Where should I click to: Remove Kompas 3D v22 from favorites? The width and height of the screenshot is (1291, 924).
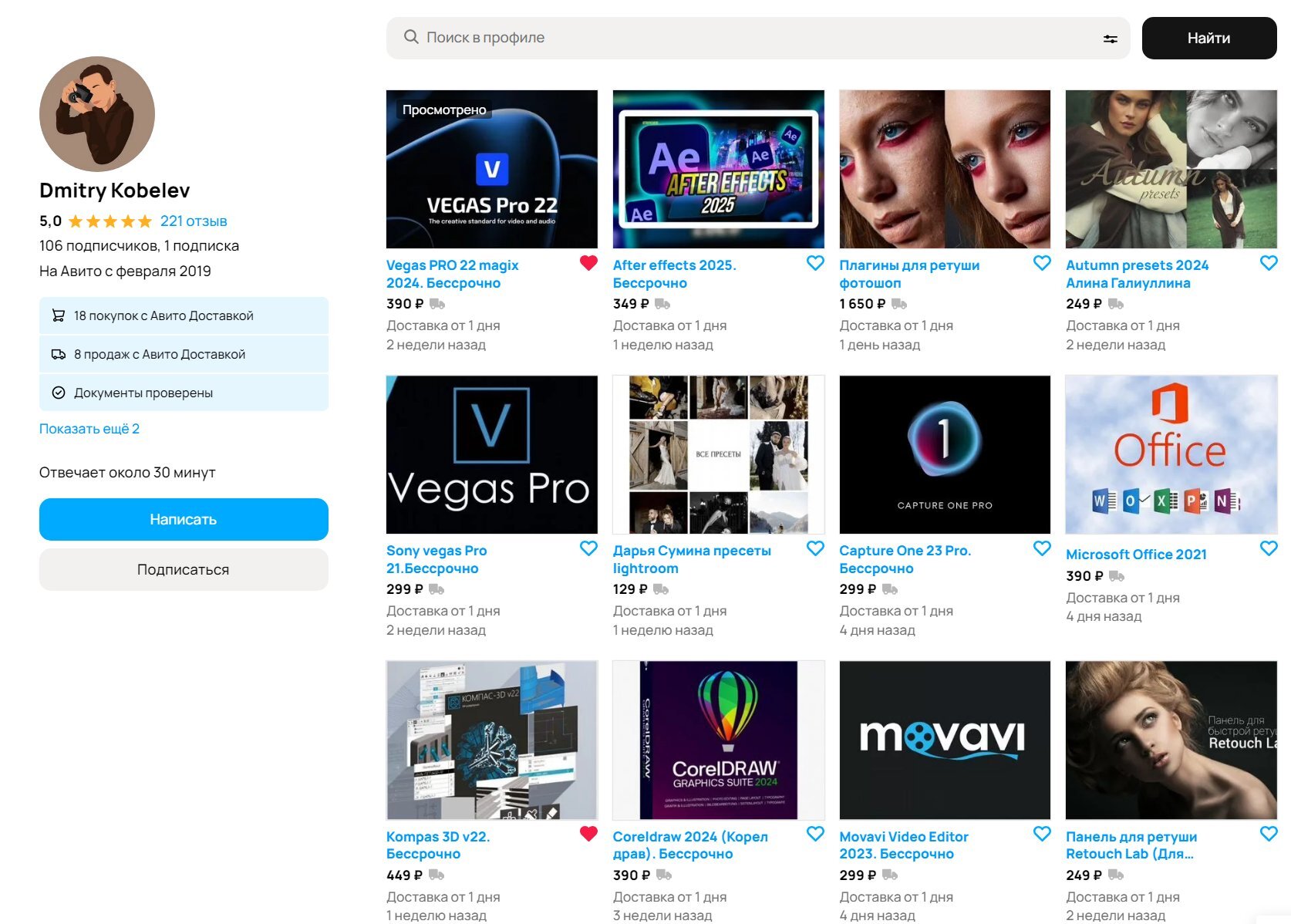click(x=588, y=834)
